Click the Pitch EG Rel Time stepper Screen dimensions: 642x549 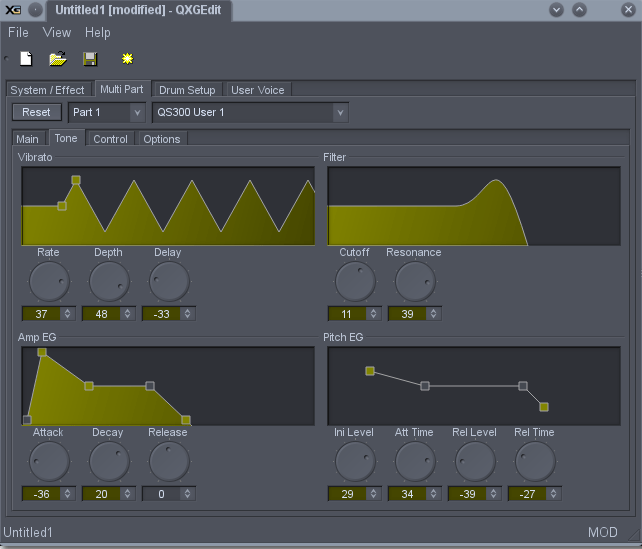(553, 493)
